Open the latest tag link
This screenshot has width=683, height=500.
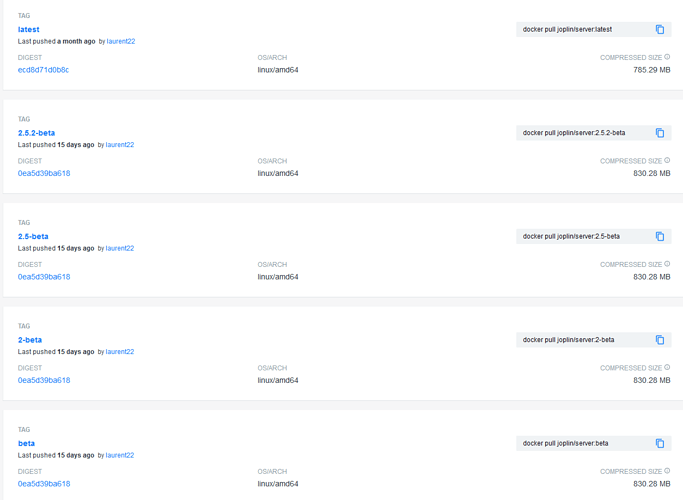point(28,29)
